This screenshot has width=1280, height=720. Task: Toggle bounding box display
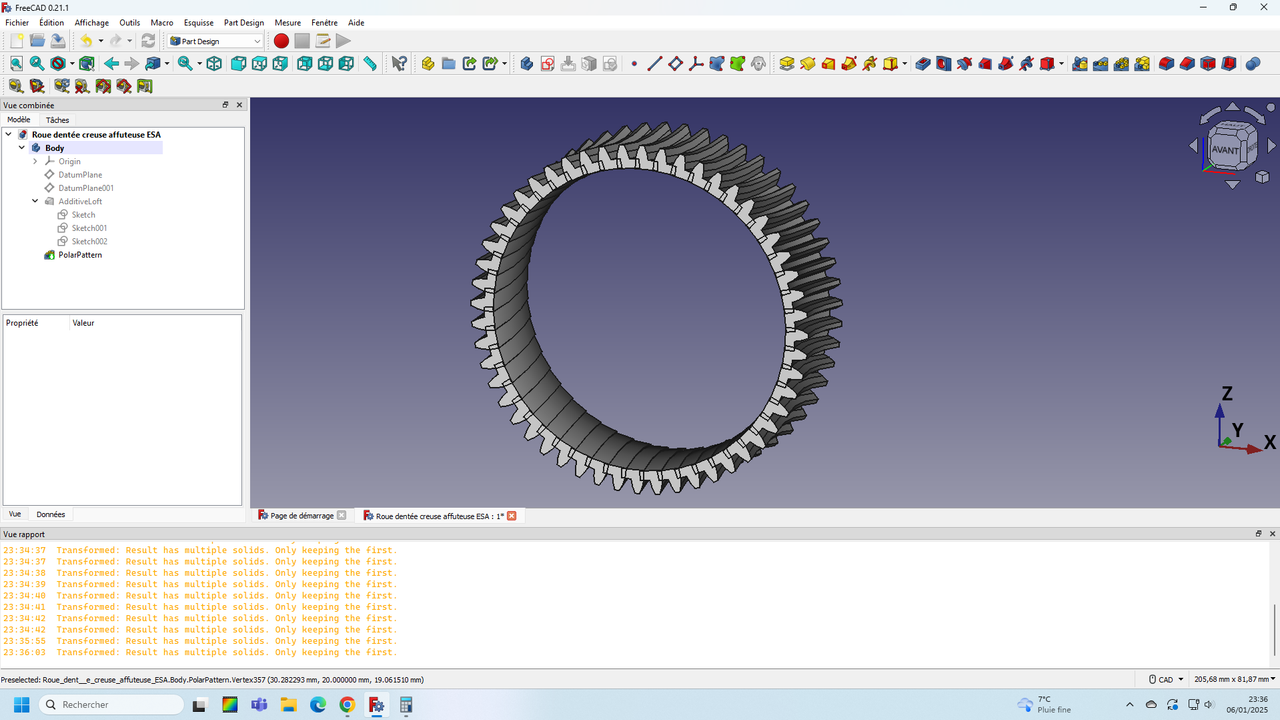pos(86,63)
